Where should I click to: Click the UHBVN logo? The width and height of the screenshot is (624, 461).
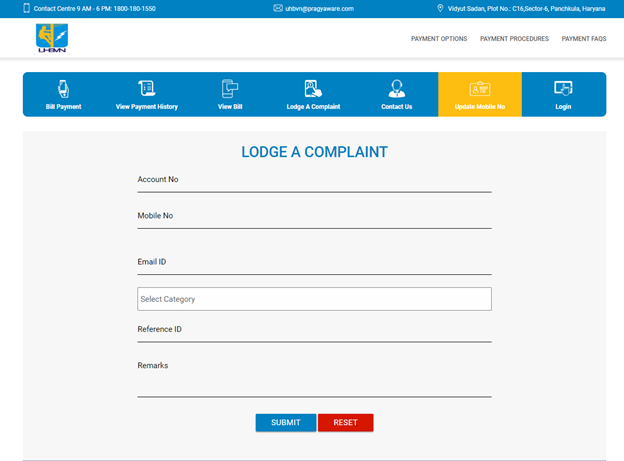coord(52,38)
